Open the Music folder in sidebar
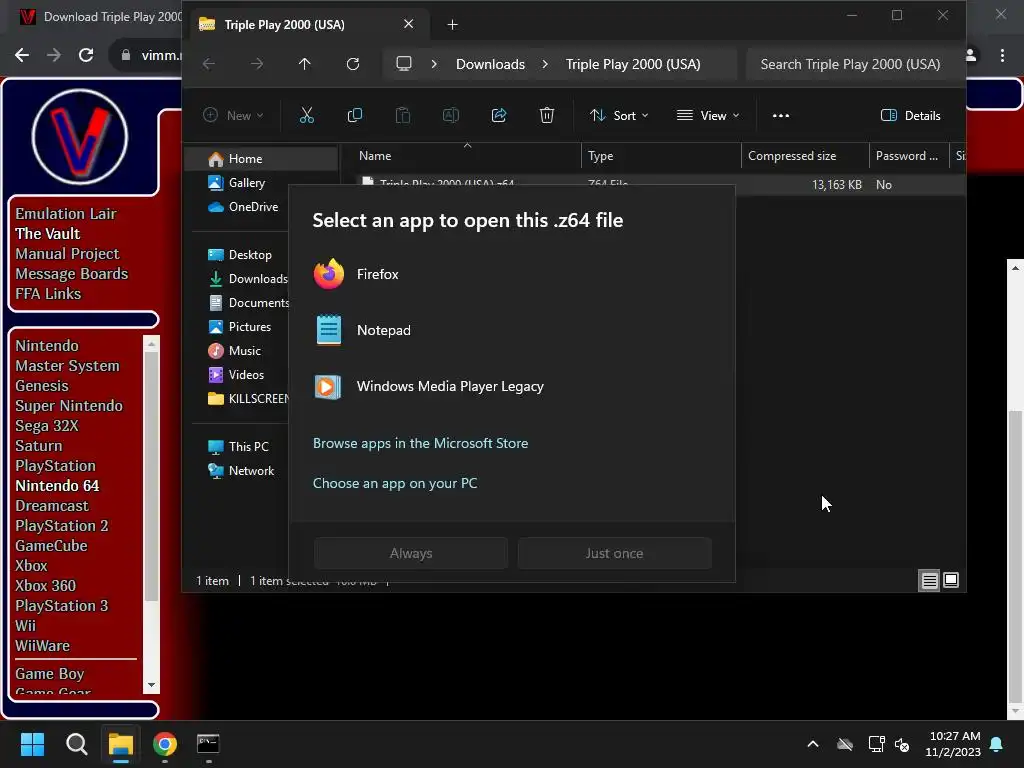The height and width of the screenshot is (768, 1024). point(234,351)
